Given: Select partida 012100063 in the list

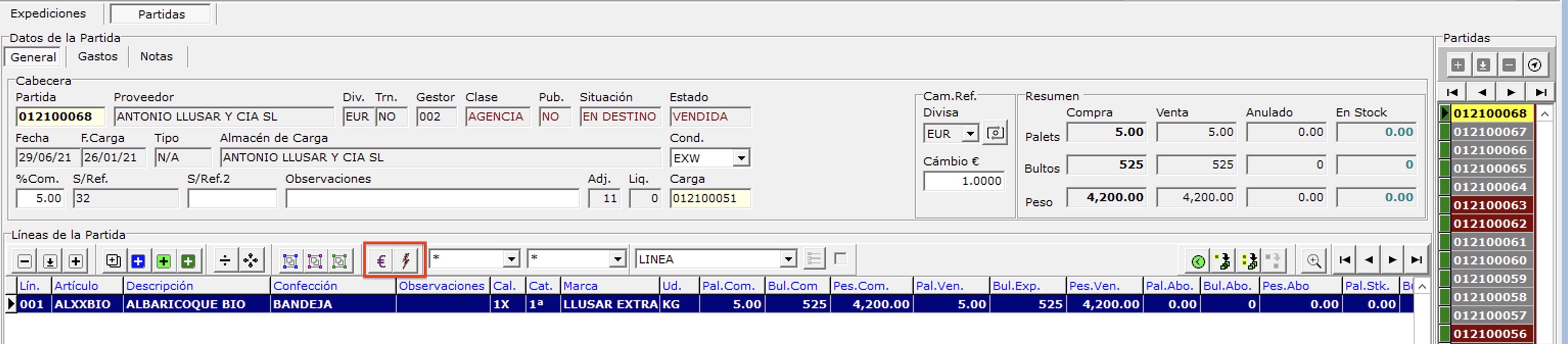Looking at the screenshot, I should [1489, 205].
